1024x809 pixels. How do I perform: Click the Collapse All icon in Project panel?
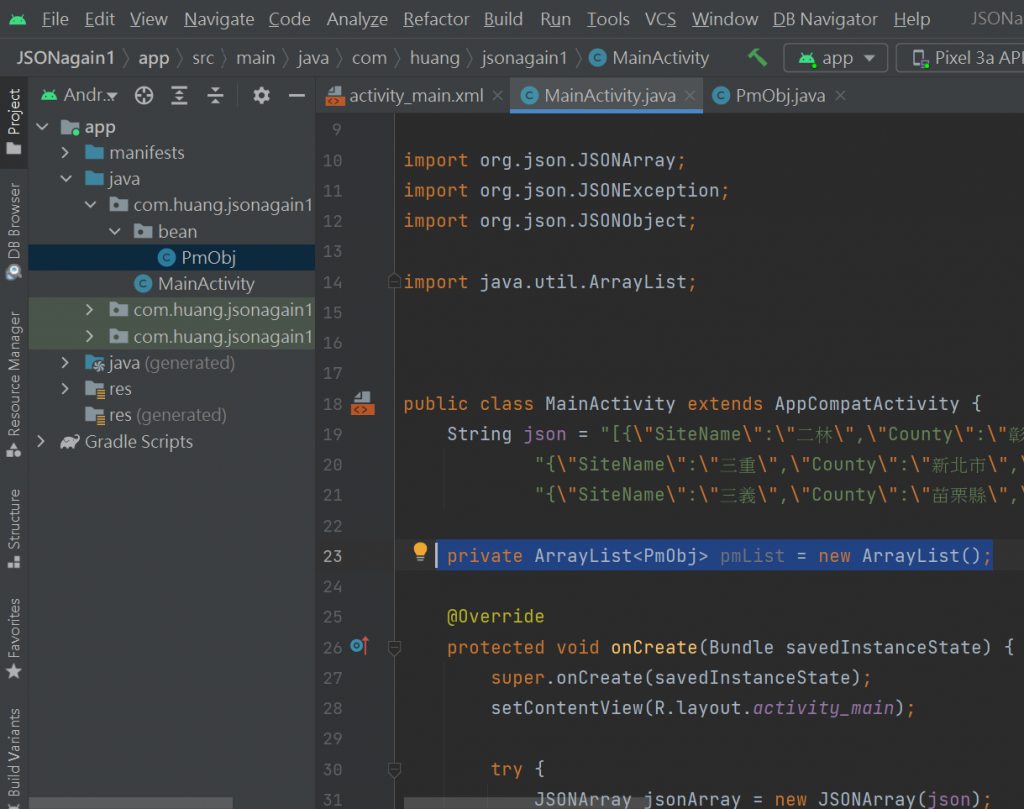point(215,96)
